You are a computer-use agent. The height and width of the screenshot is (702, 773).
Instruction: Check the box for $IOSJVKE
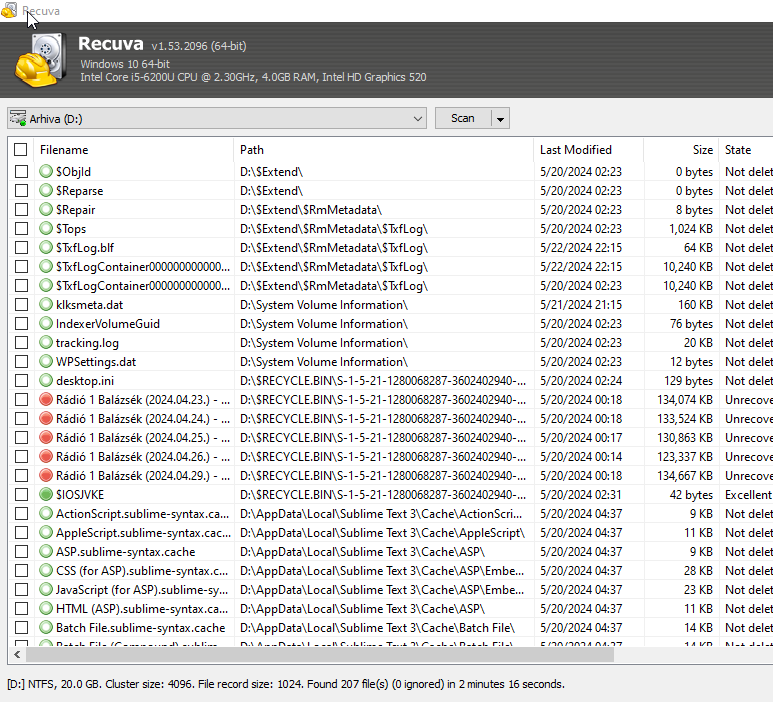21,494
